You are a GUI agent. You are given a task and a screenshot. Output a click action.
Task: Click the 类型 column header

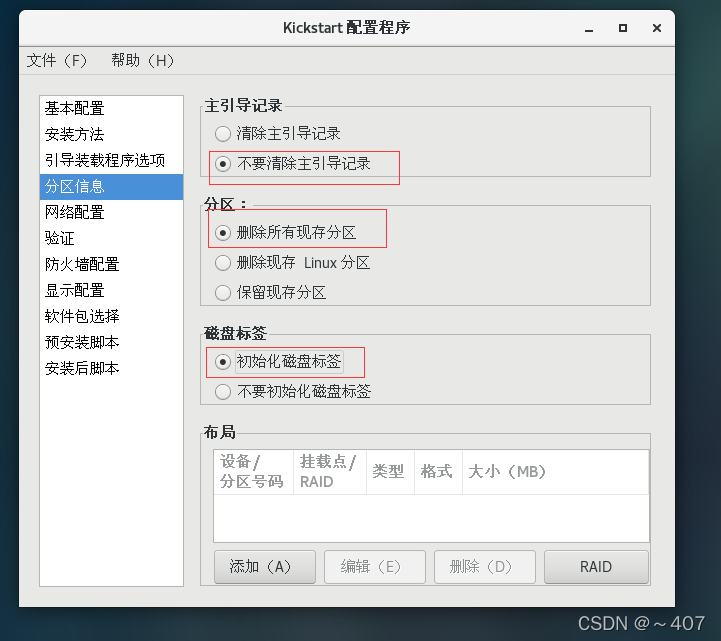(x=390, y=472)
